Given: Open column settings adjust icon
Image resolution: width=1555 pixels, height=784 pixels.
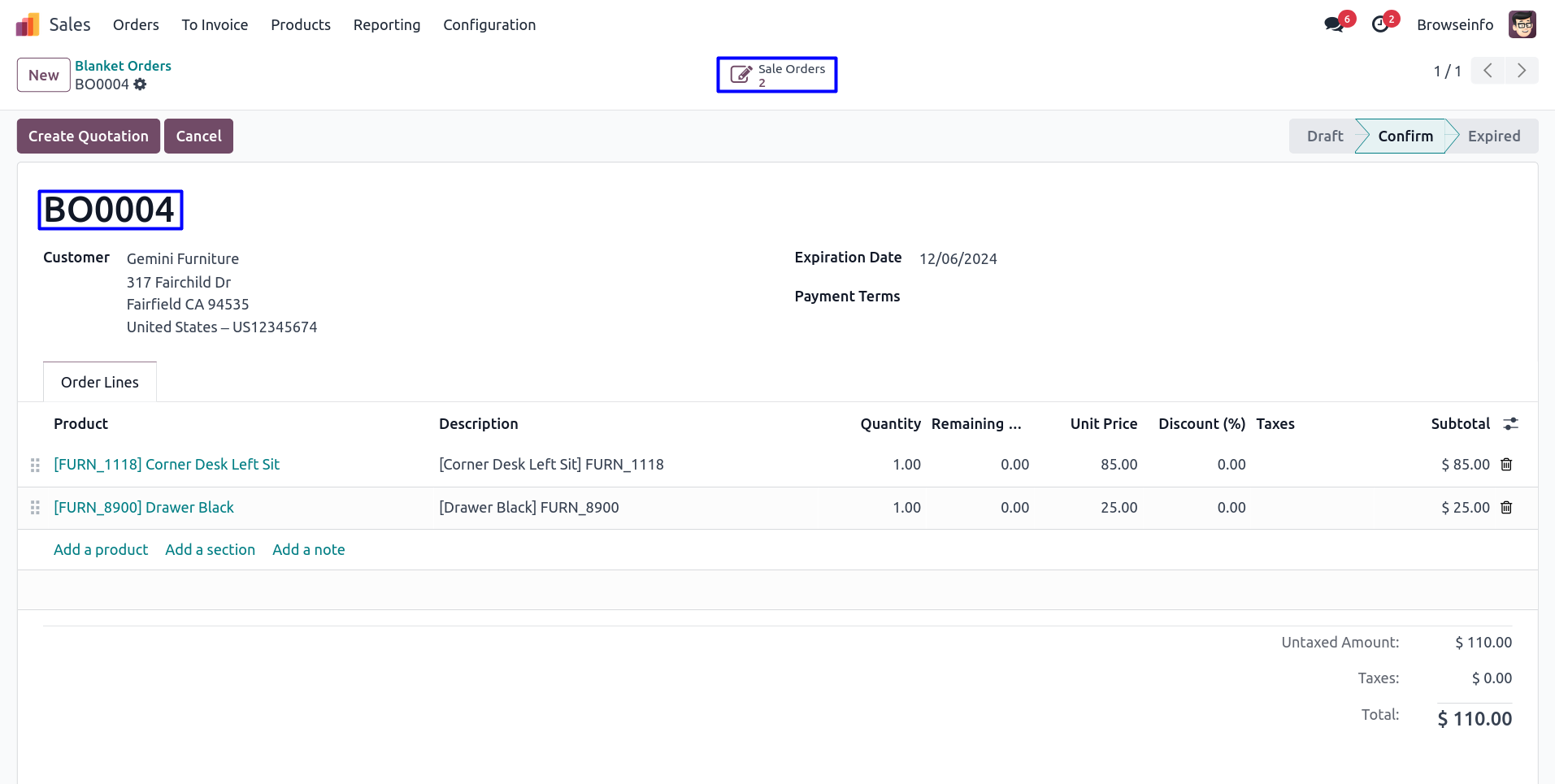Looking at the screenshot, I should [1510, 424].
